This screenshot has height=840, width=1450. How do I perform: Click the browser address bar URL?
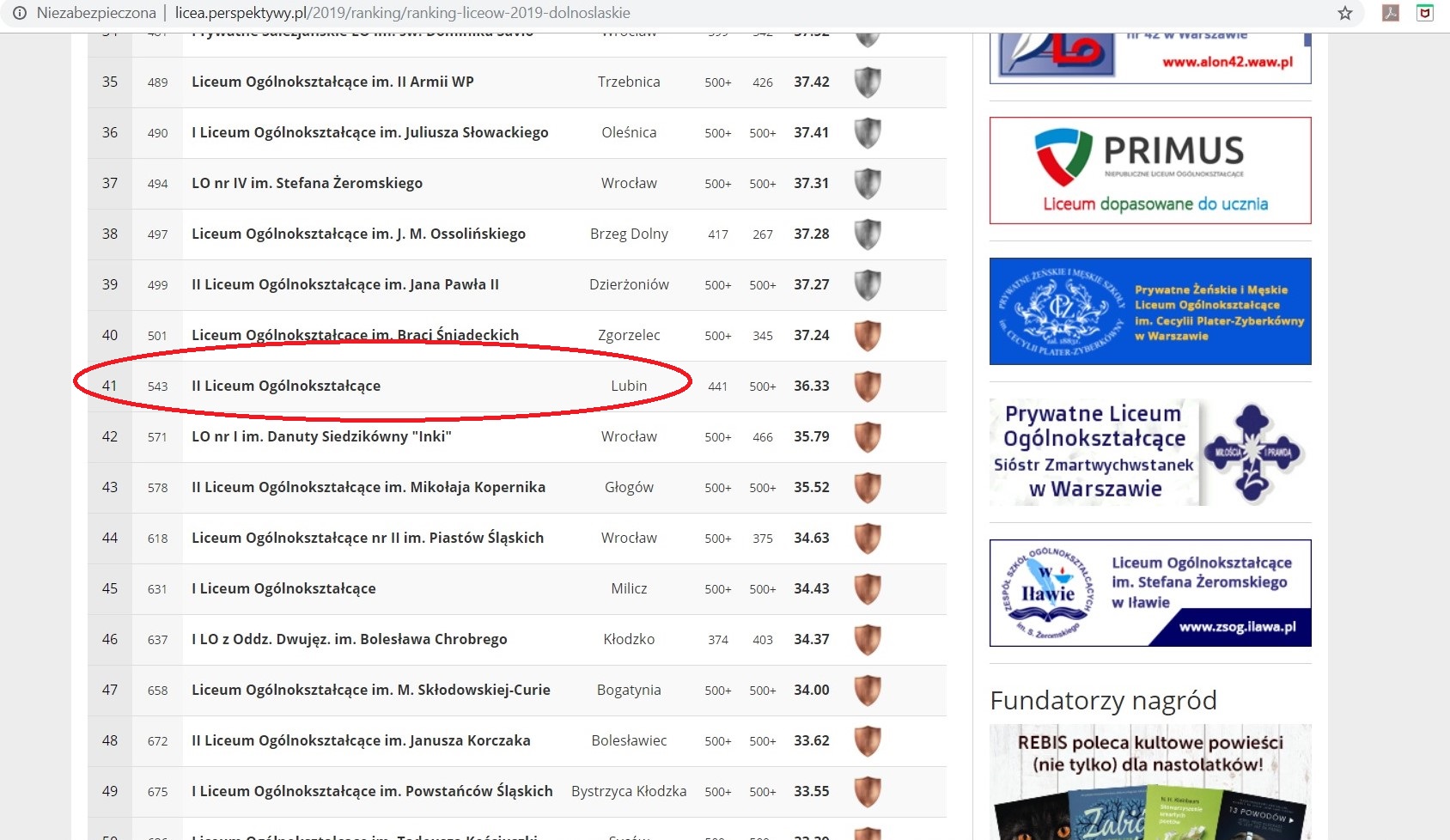click(x=402, y=13)
